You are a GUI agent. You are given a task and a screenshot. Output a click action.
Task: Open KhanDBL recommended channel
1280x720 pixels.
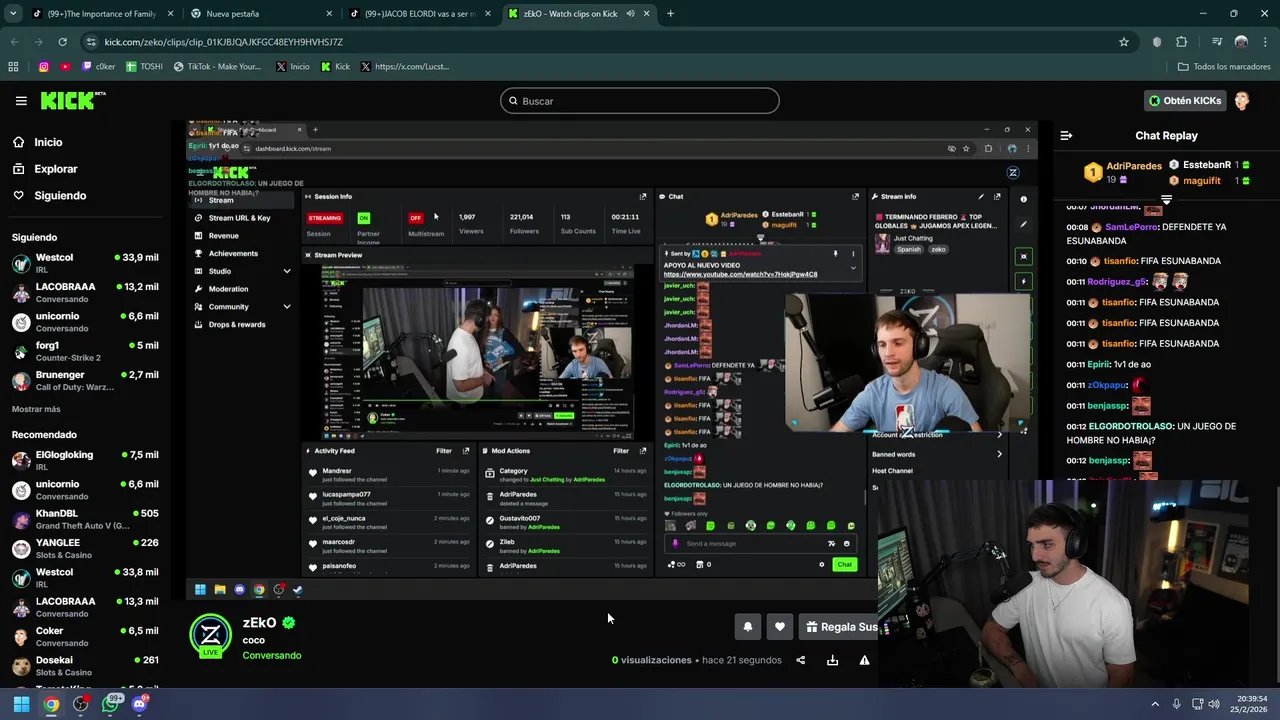(x=84, y=520)
